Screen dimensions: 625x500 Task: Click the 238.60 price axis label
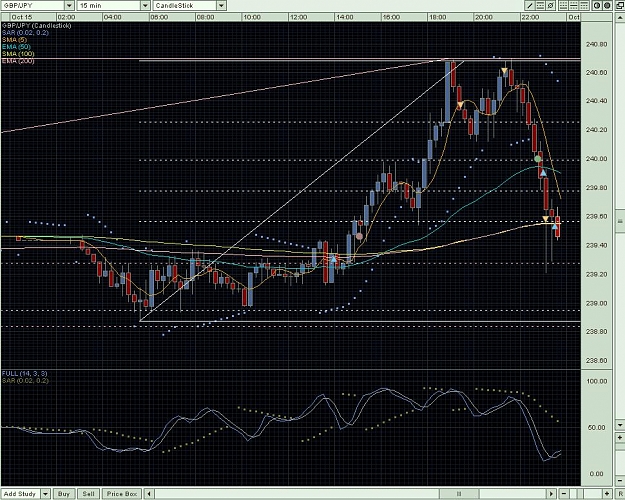point(597,360)
